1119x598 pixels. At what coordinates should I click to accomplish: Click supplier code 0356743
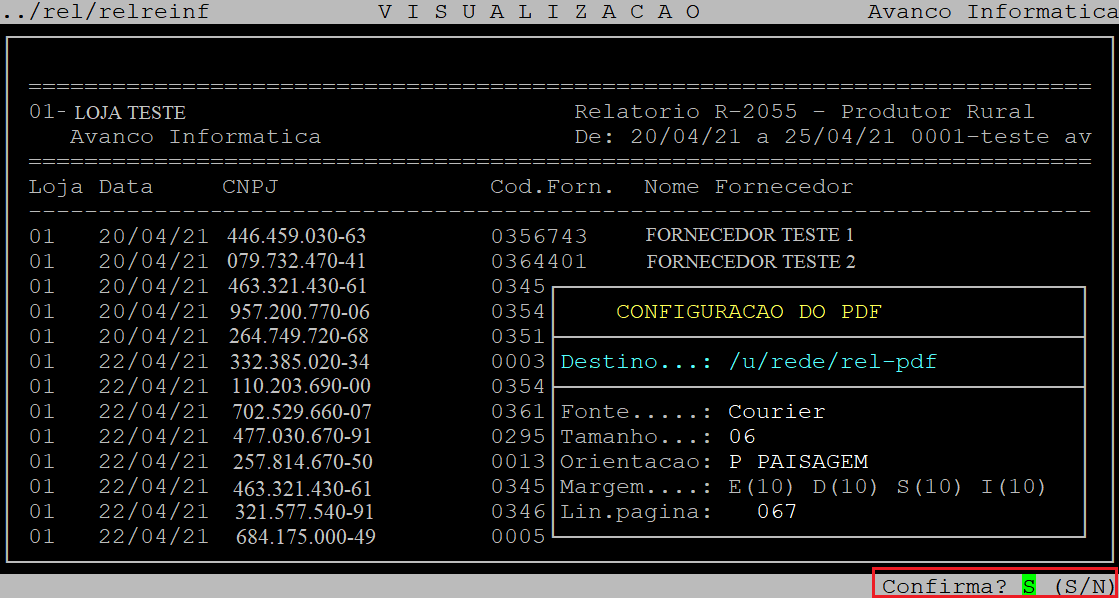tap(539, 236)
